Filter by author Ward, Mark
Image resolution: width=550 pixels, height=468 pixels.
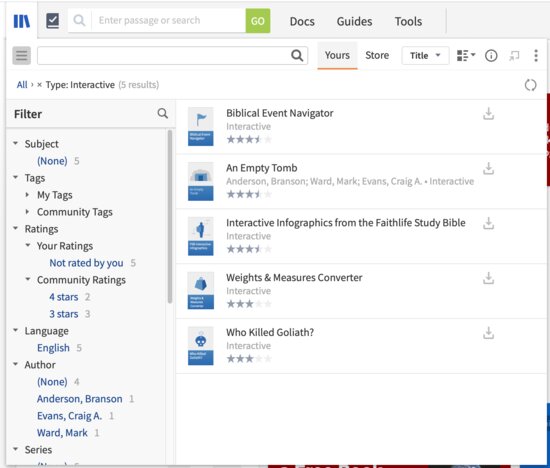[62, 433]
